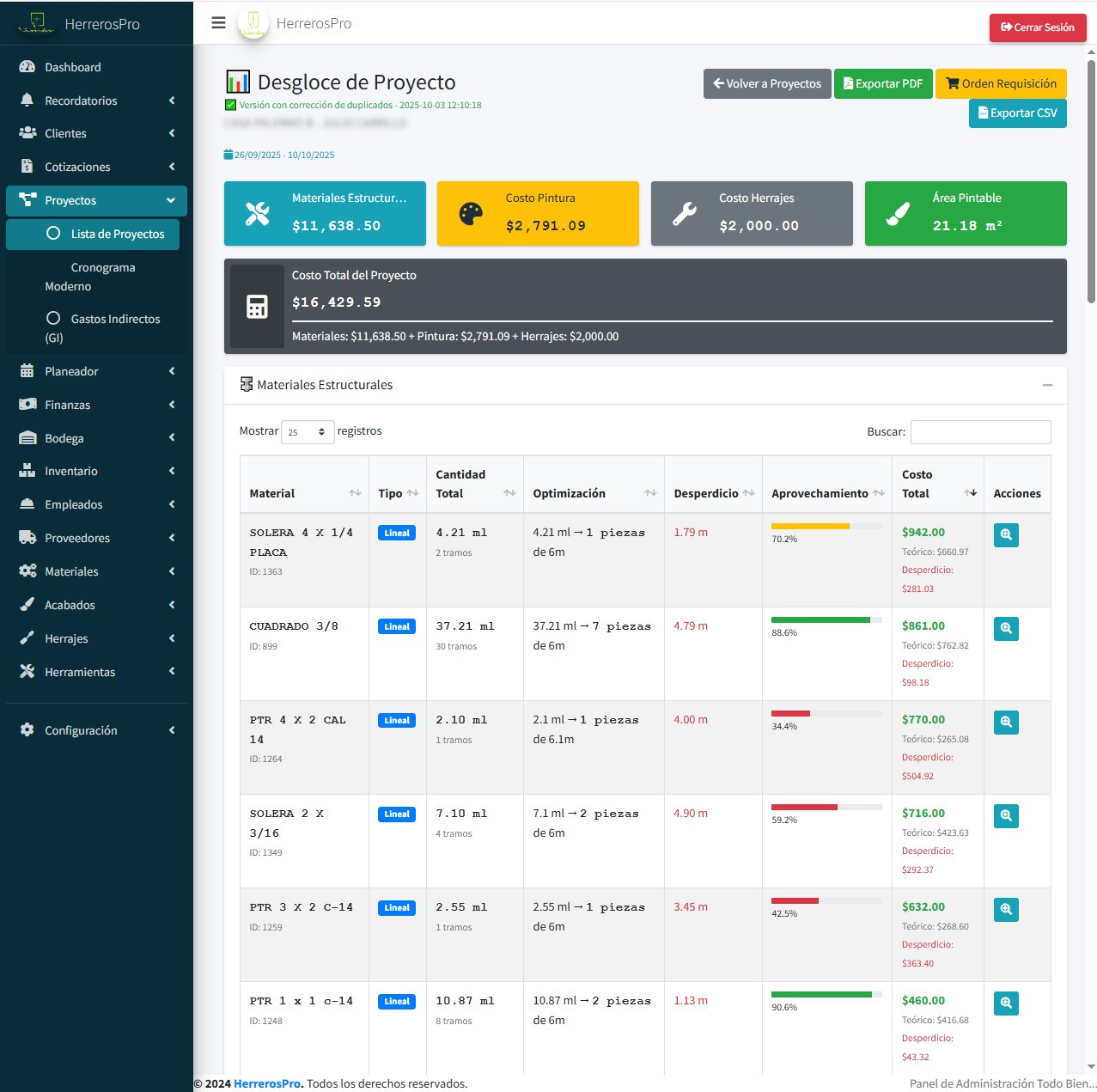The image size is (1097, 1092).
Task: Click the wrench icon on Costo Herrajes card
Action: (x=685, y=214)
